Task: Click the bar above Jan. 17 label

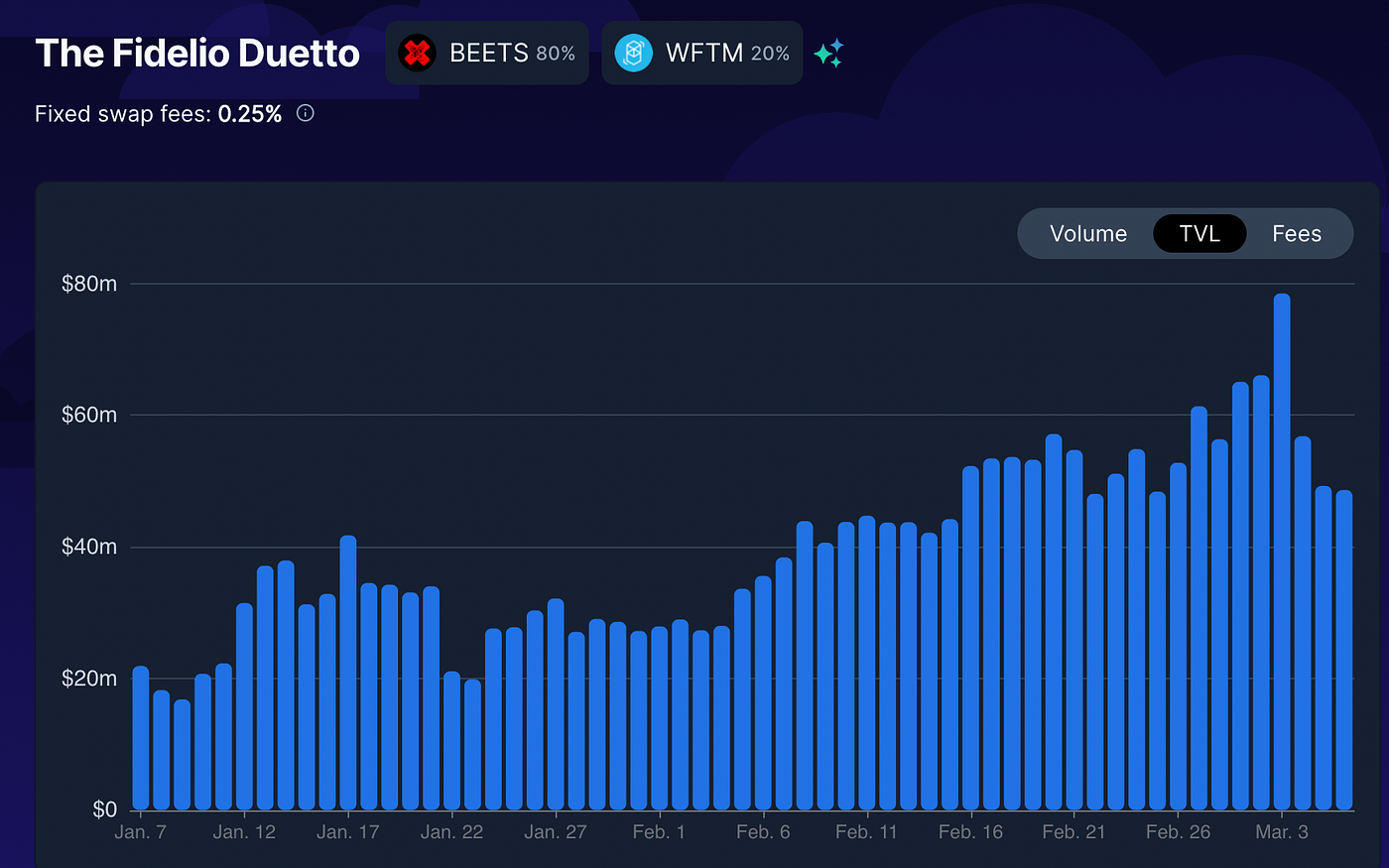Action: coord(348,673)
